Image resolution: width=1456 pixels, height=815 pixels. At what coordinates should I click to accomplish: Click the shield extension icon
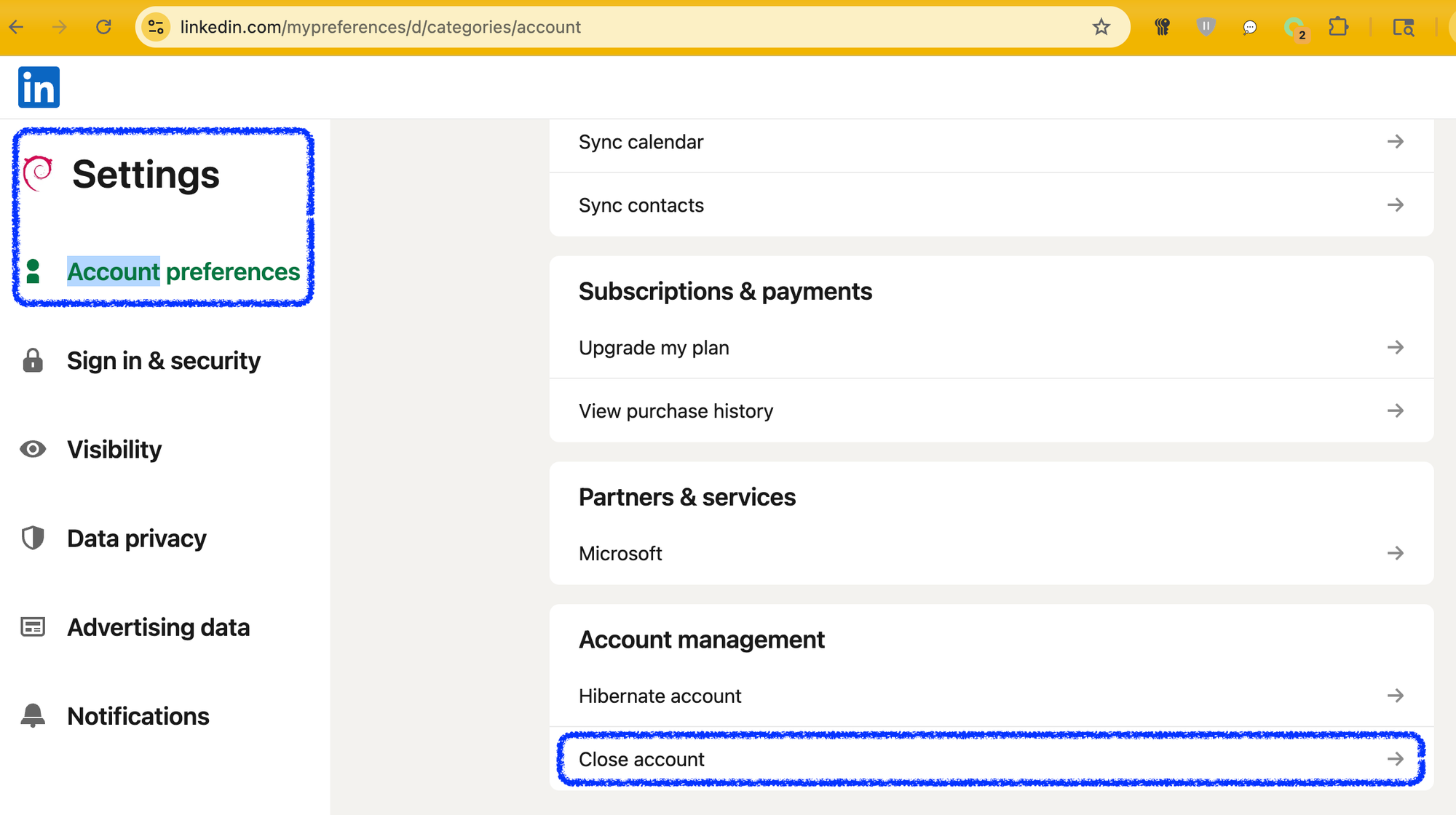(x=1206, y=27)
